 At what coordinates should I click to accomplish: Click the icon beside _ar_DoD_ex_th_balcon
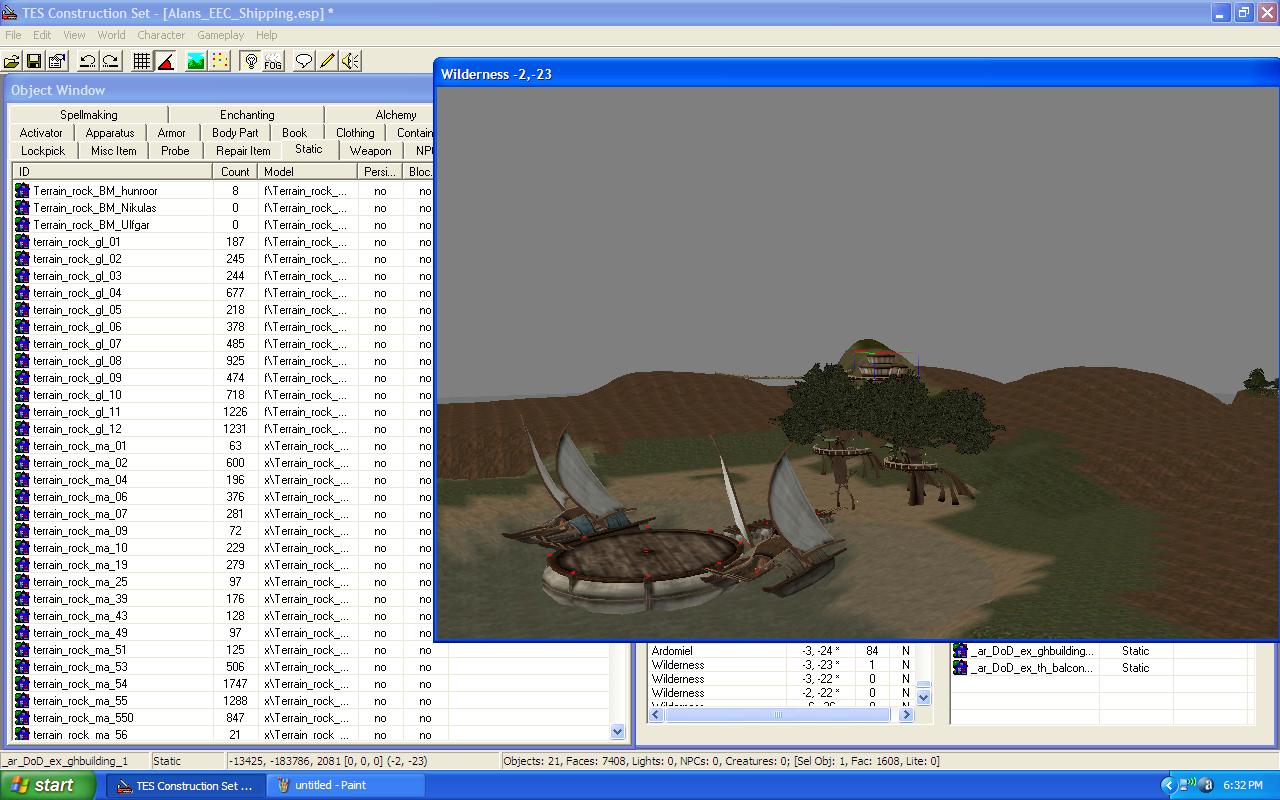[x=961, y=668]
